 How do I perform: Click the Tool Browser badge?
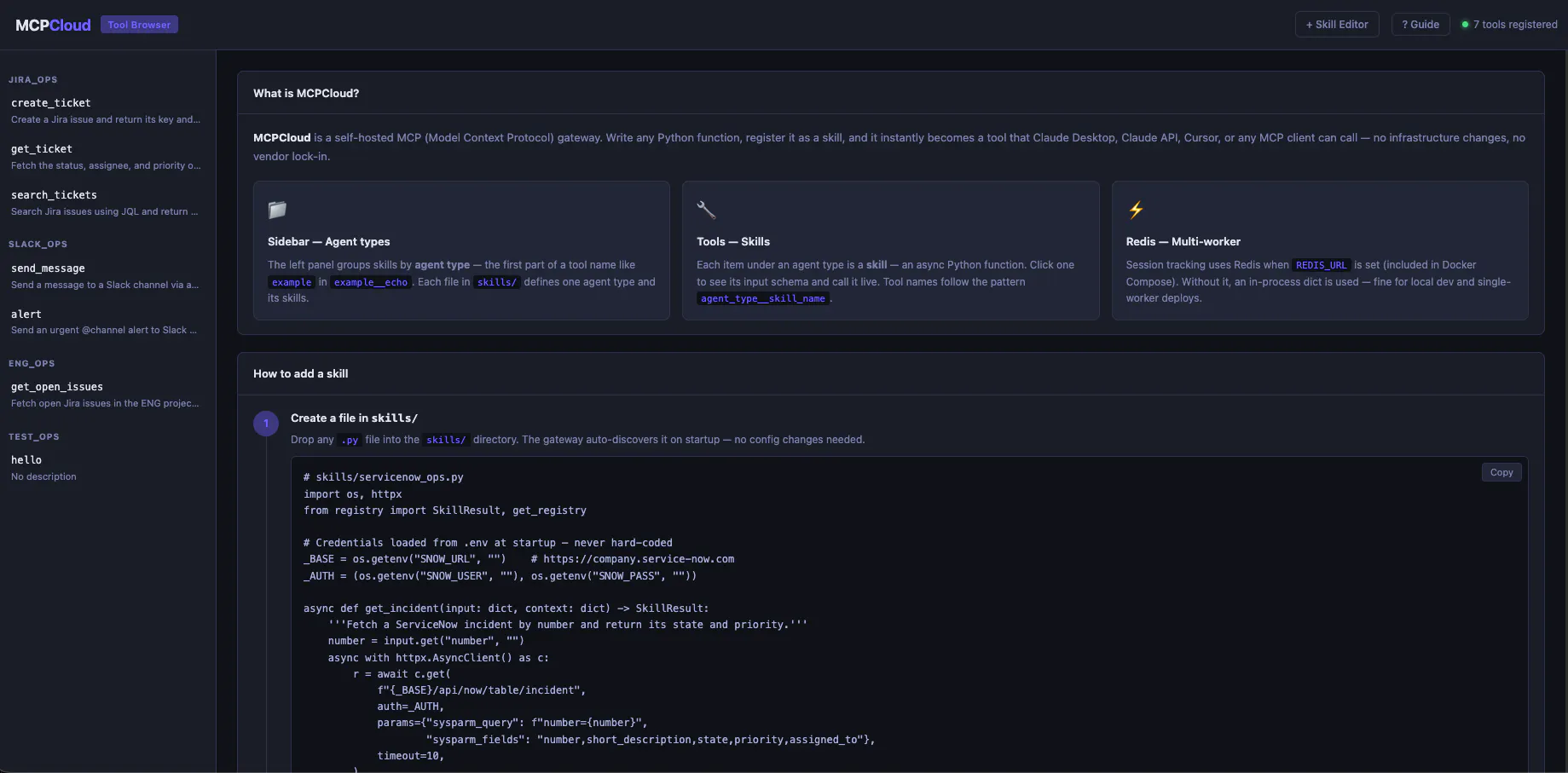click(x=139, y=25)
